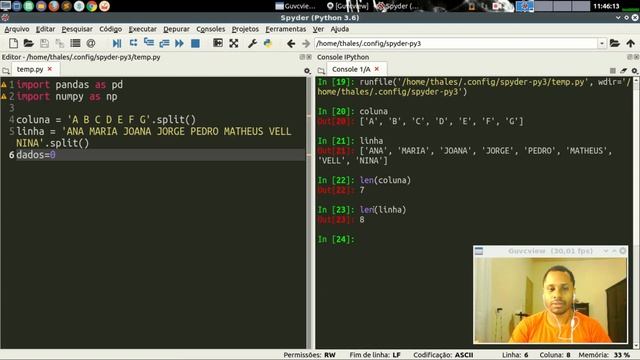Click the Guvcview webcam preview window

(x=550, y=295)
